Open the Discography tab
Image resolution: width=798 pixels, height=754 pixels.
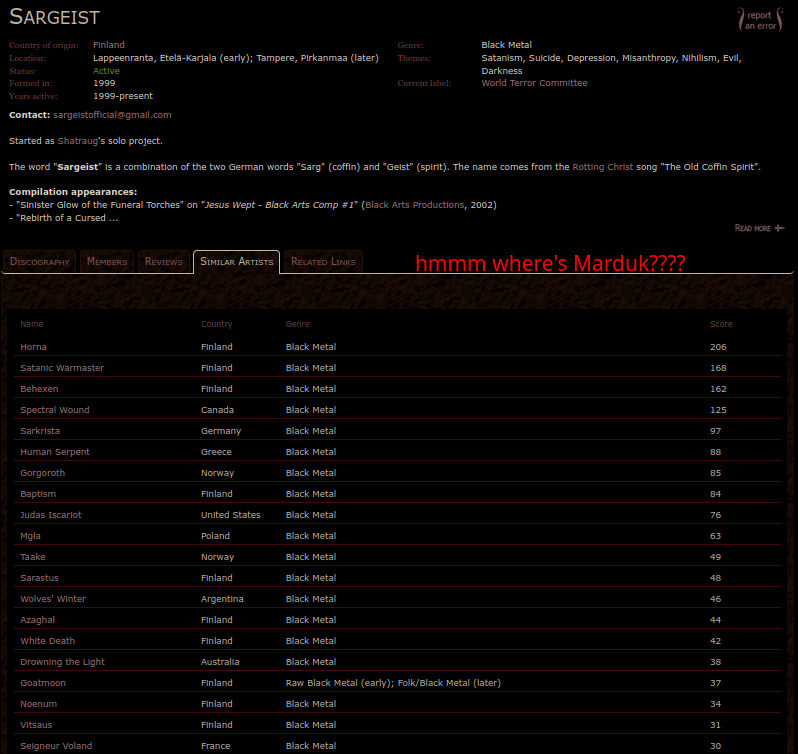tap(39, 262)
